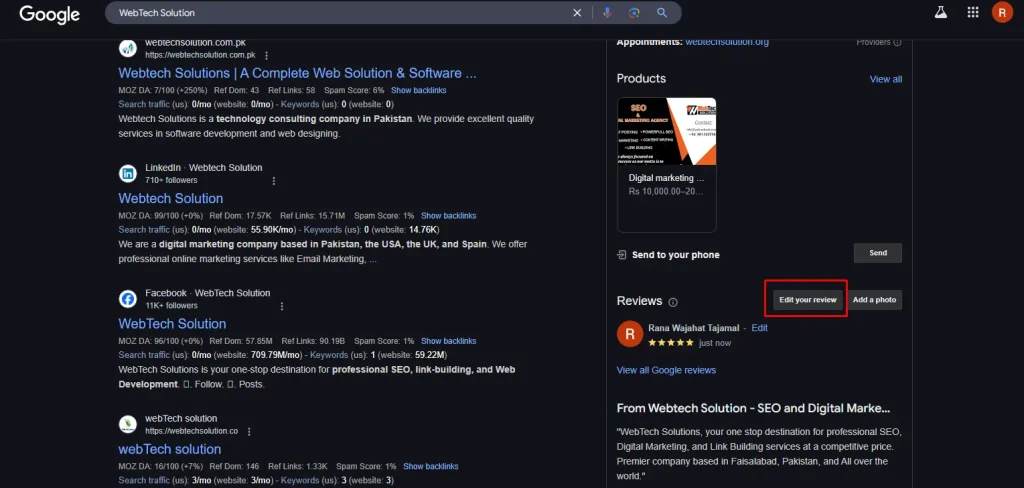This screenshot has height=488, width=1024.
Task: Open the Digital marketing product image
Action: [667, 131]
